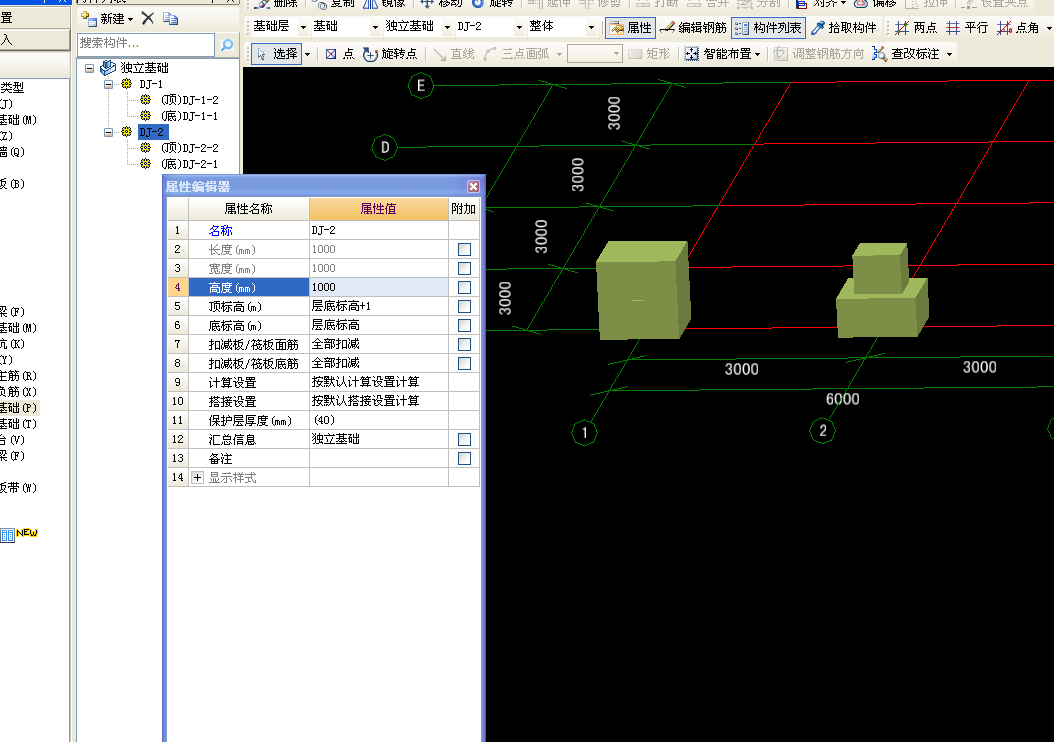Click axis bubble E in the drawing
This screenshot has height=742, width=1054.
[x=421, y=85]
